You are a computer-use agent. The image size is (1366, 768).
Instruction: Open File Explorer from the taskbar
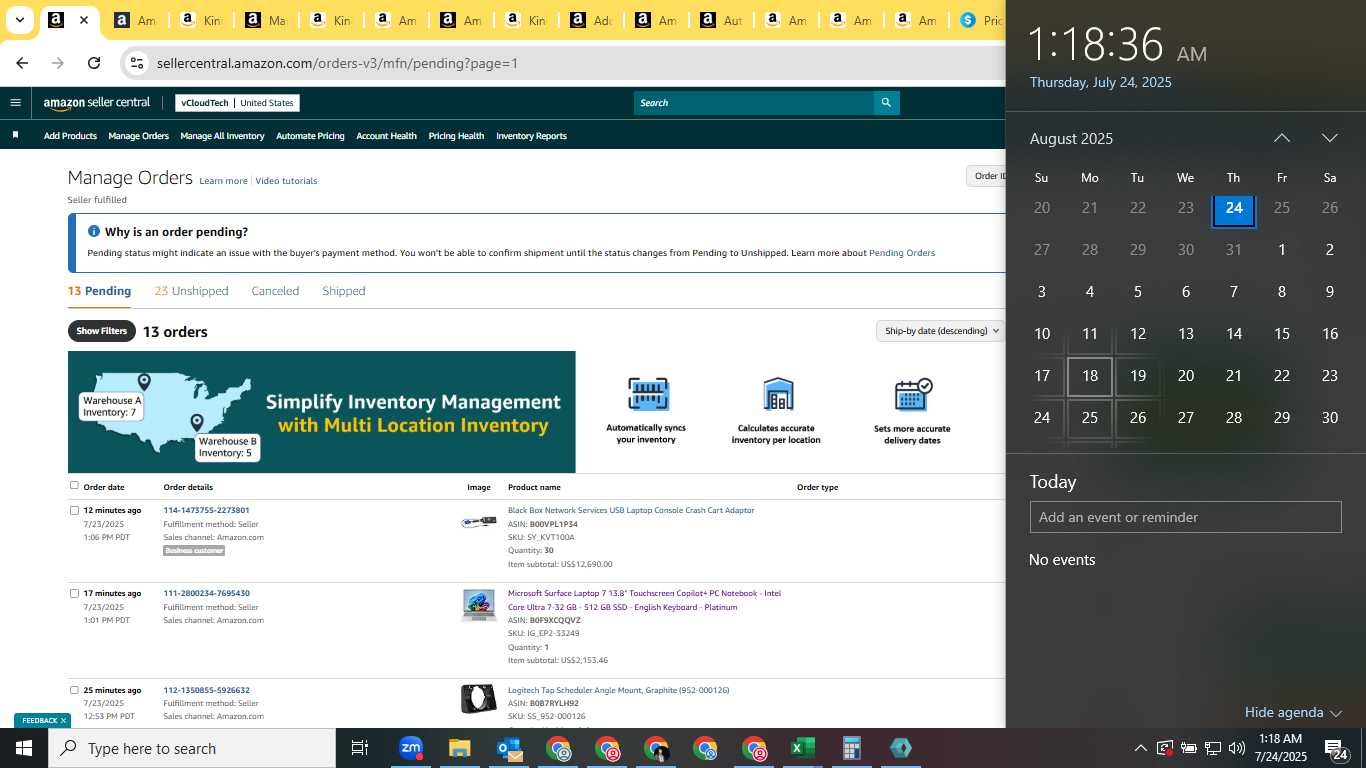click(x=459, y=748)
